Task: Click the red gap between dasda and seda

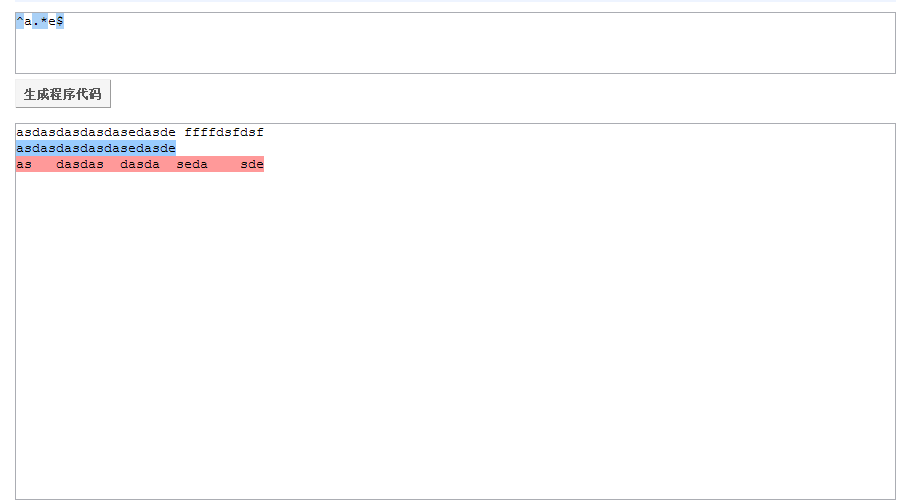Action: point(168,164)
